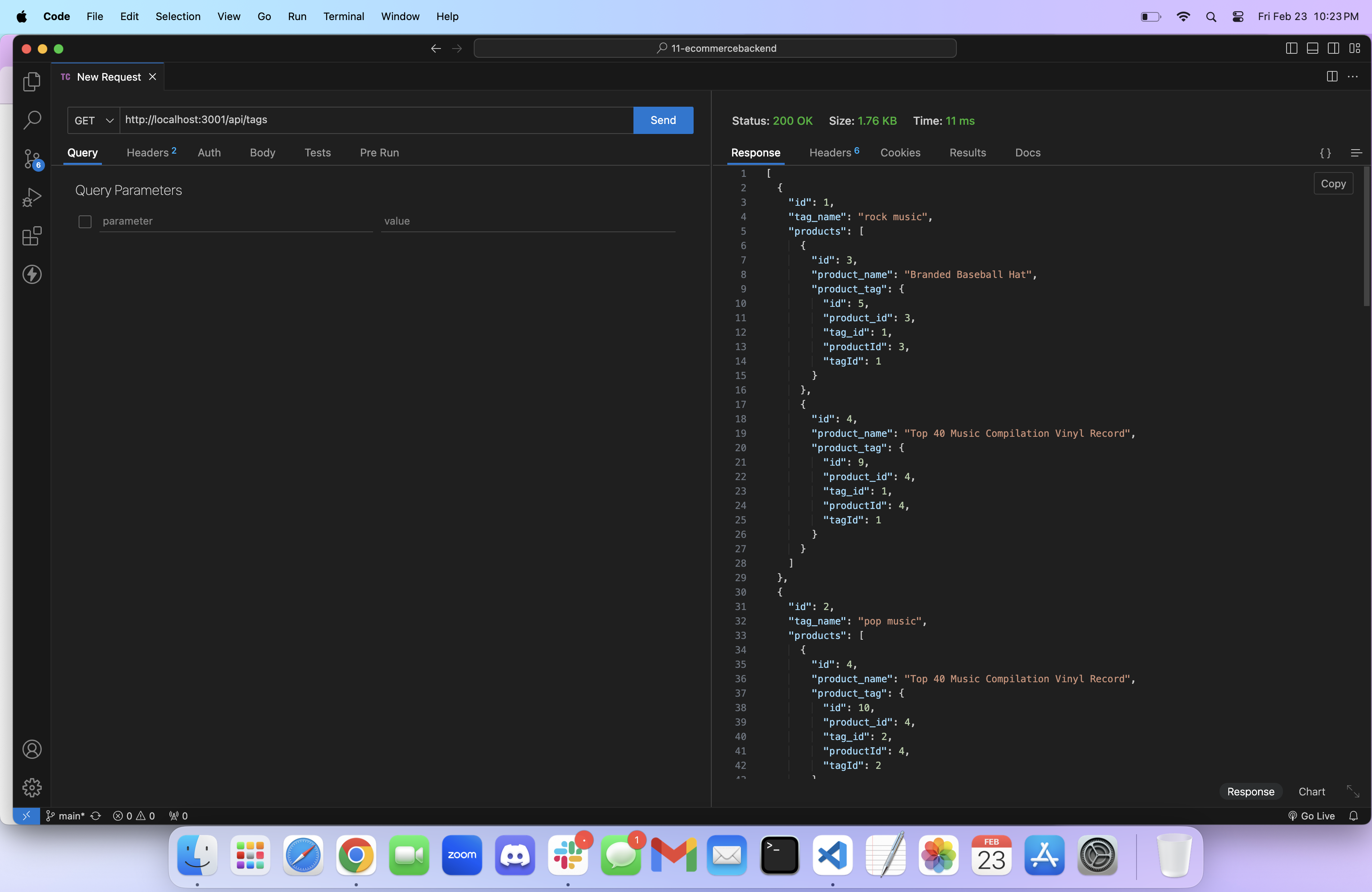The height and width of the screenshot is (892, 1372).
Task: Open Source Control with 6 changes
Action: [32, 158]
